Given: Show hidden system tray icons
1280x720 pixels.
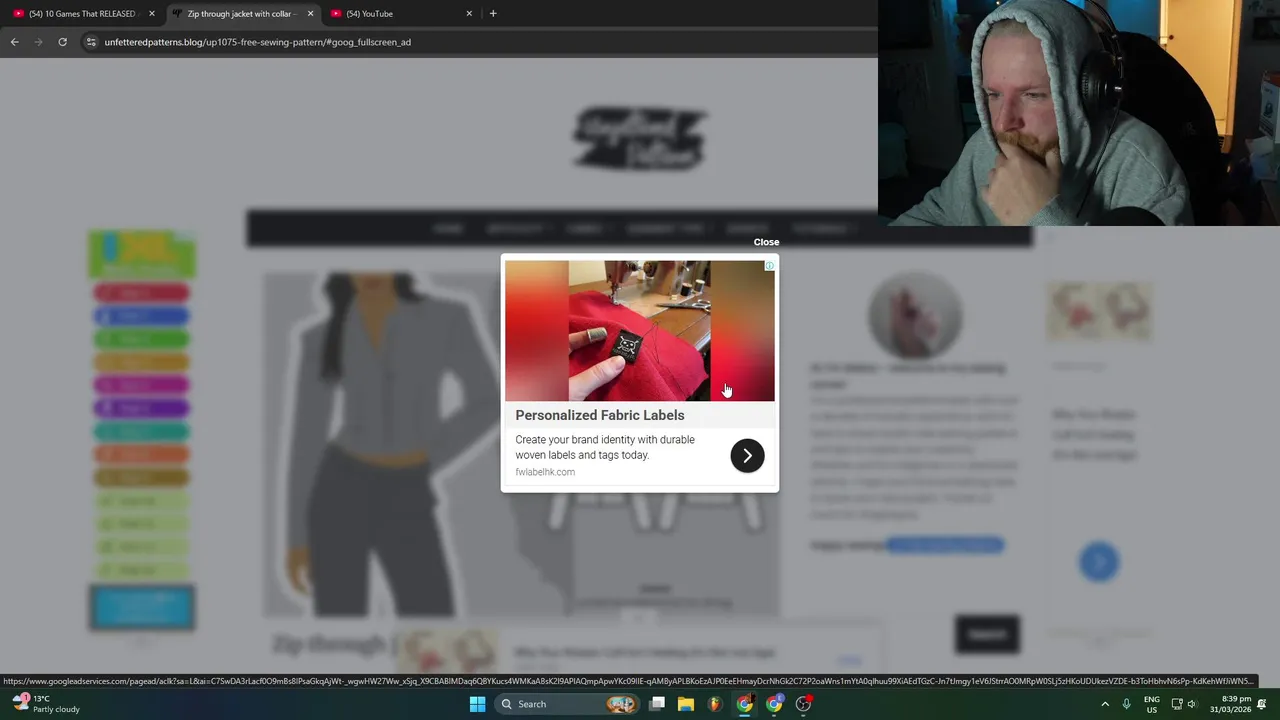Looking at the screenshot, I should coord(1105,704).
